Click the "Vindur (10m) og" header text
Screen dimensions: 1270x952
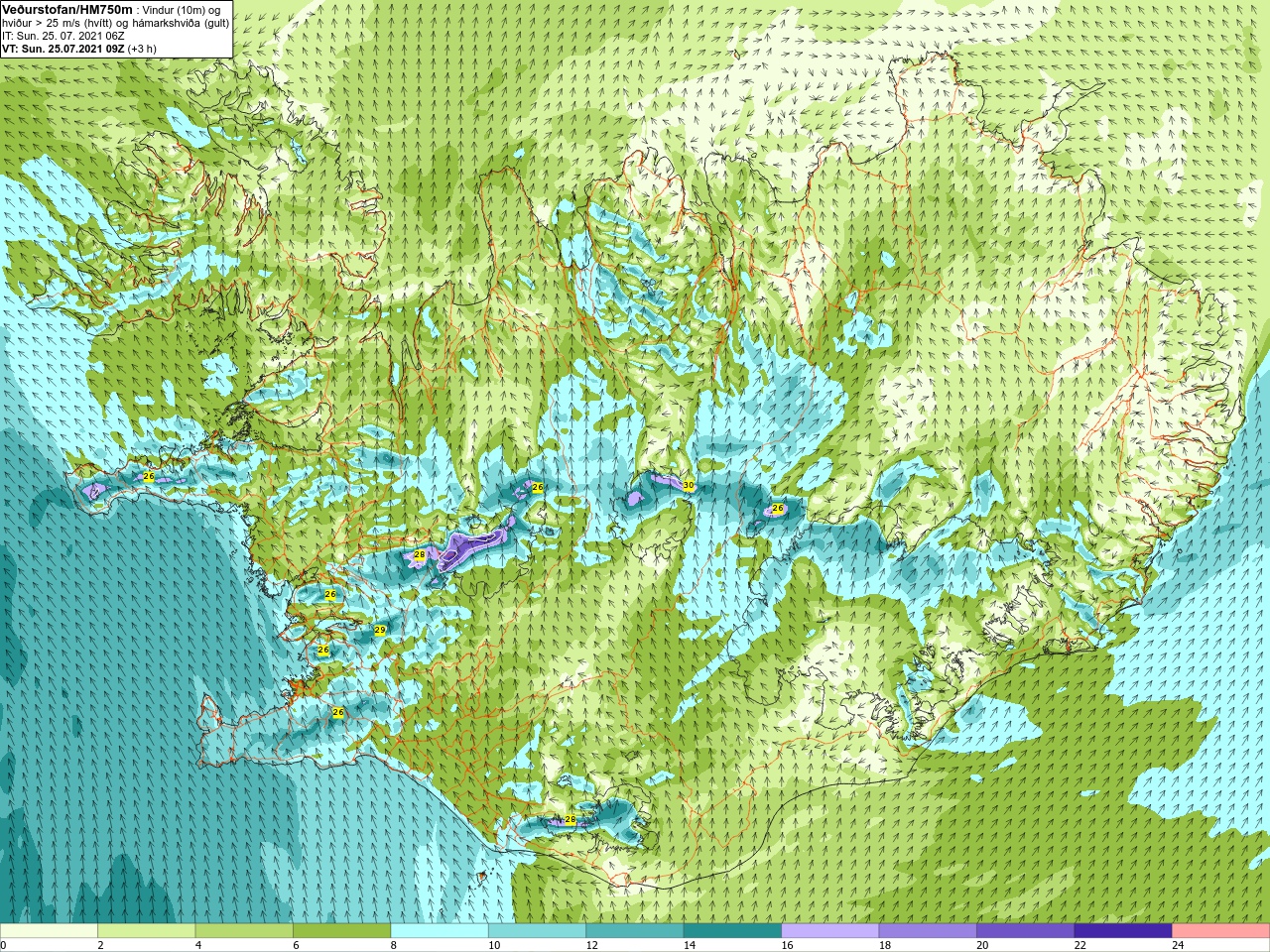point(182,10)
